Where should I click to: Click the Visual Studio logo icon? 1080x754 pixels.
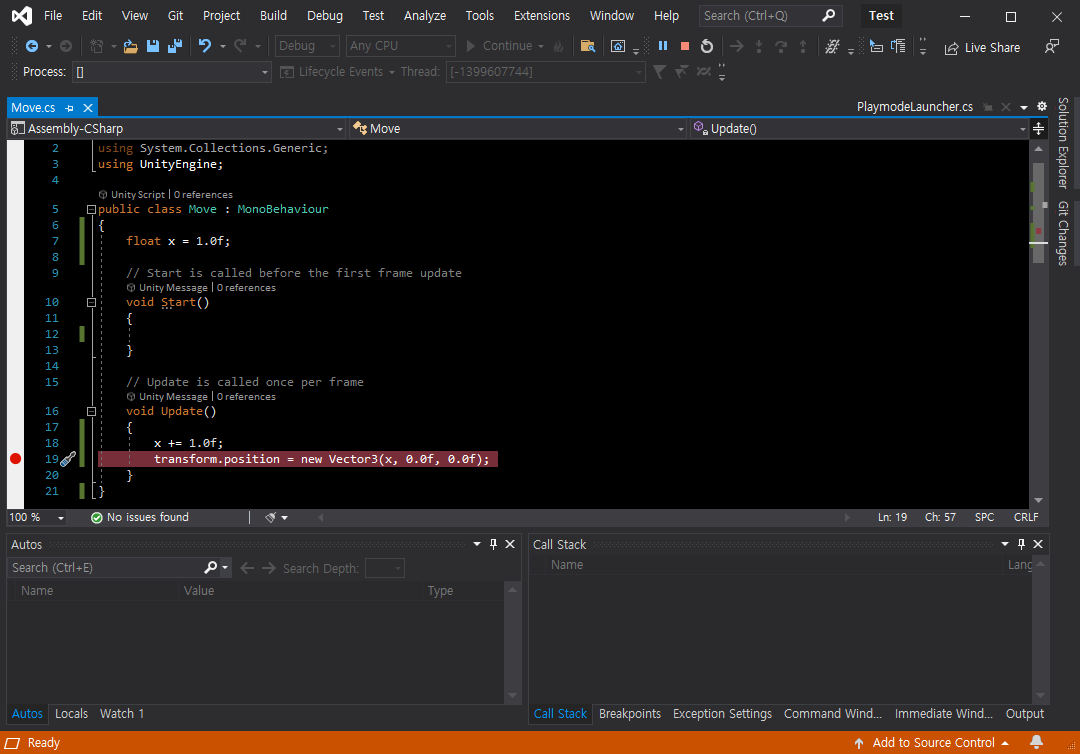coord(21,15)
